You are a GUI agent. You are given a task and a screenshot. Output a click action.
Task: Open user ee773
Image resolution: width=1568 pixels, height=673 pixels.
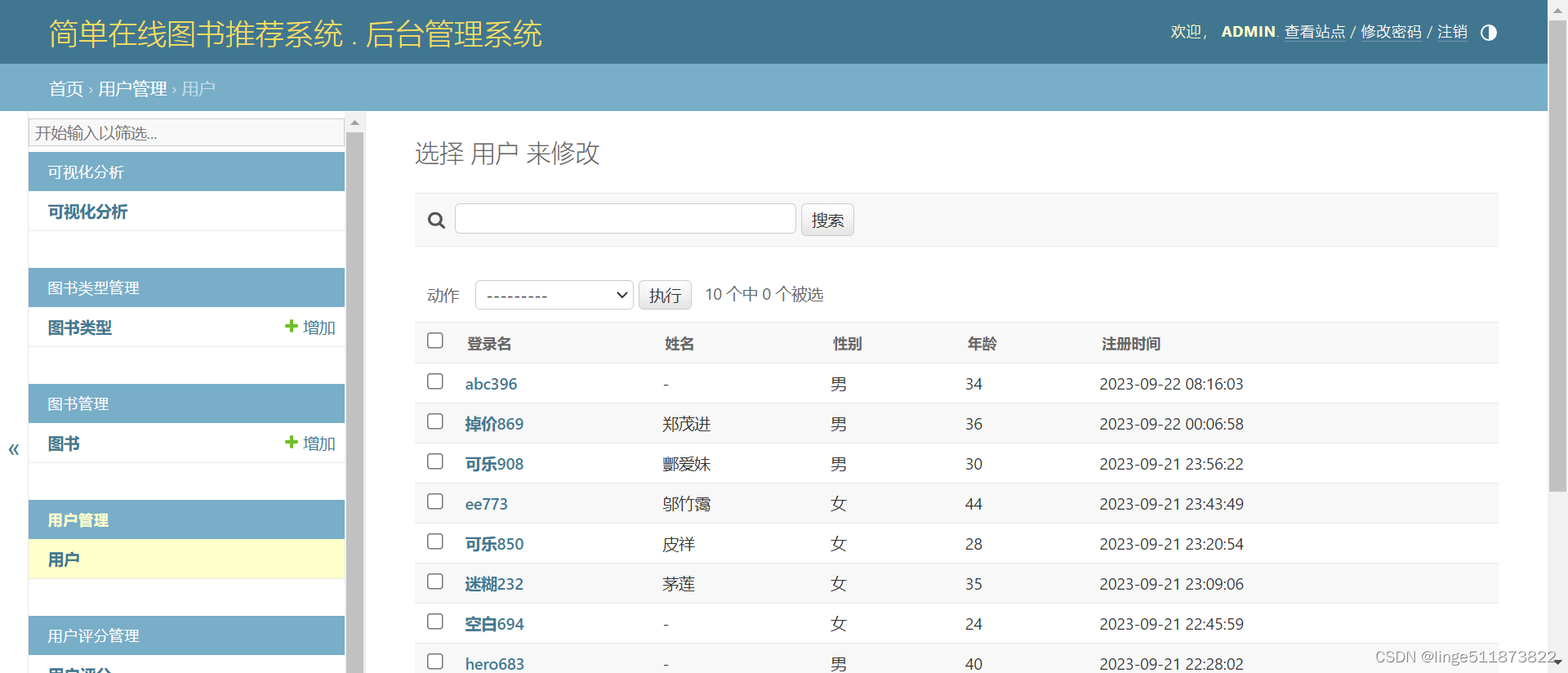point(486,504)
